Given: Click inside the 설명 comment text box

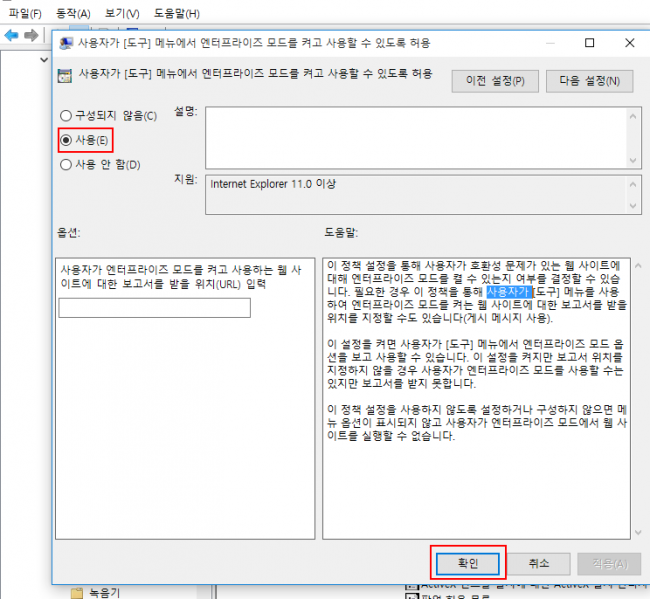Looking at the screenshot, I should click(417, 138).
